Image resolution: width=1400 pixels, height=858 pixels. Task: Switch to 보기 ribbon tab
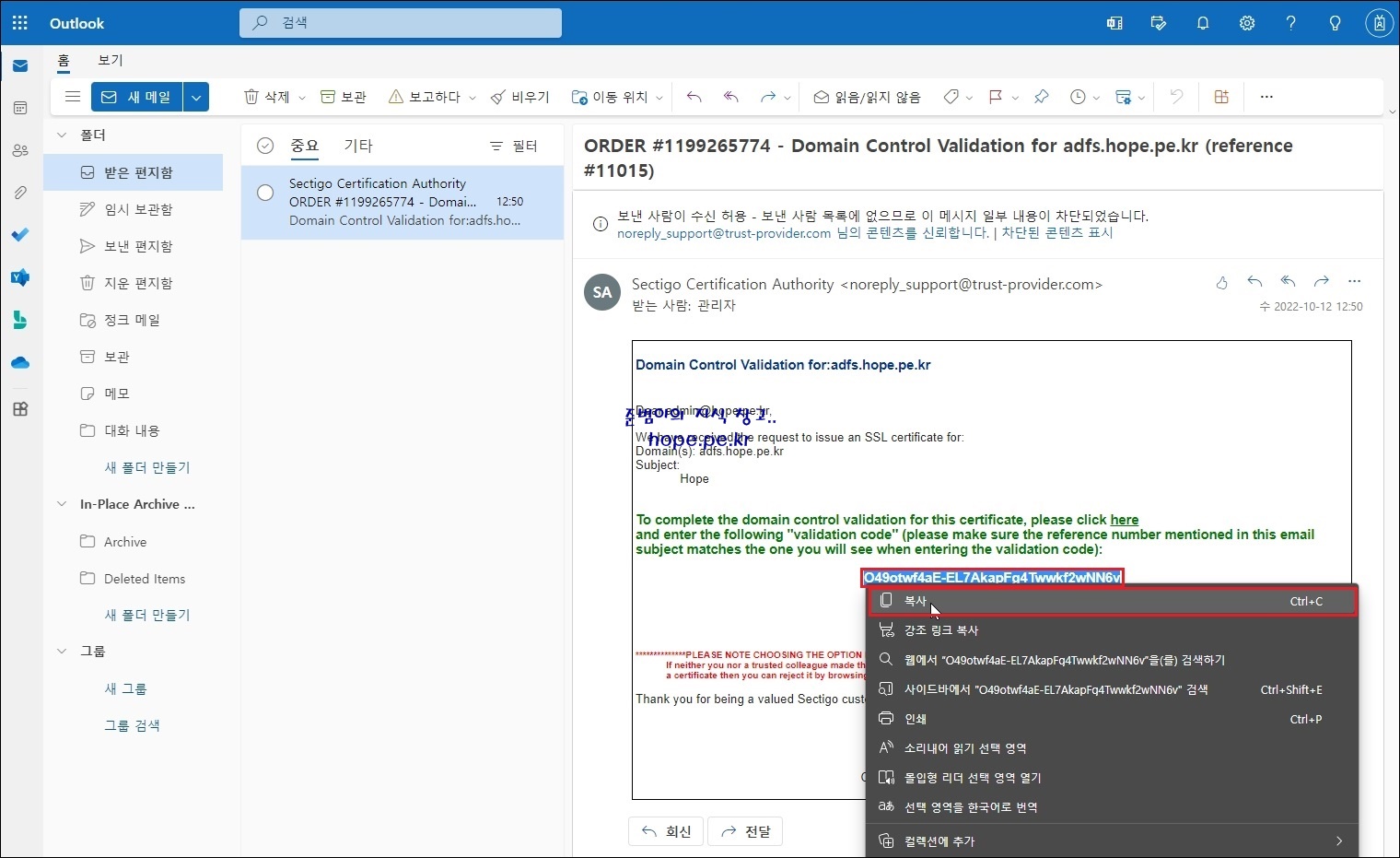pos(111,60)
